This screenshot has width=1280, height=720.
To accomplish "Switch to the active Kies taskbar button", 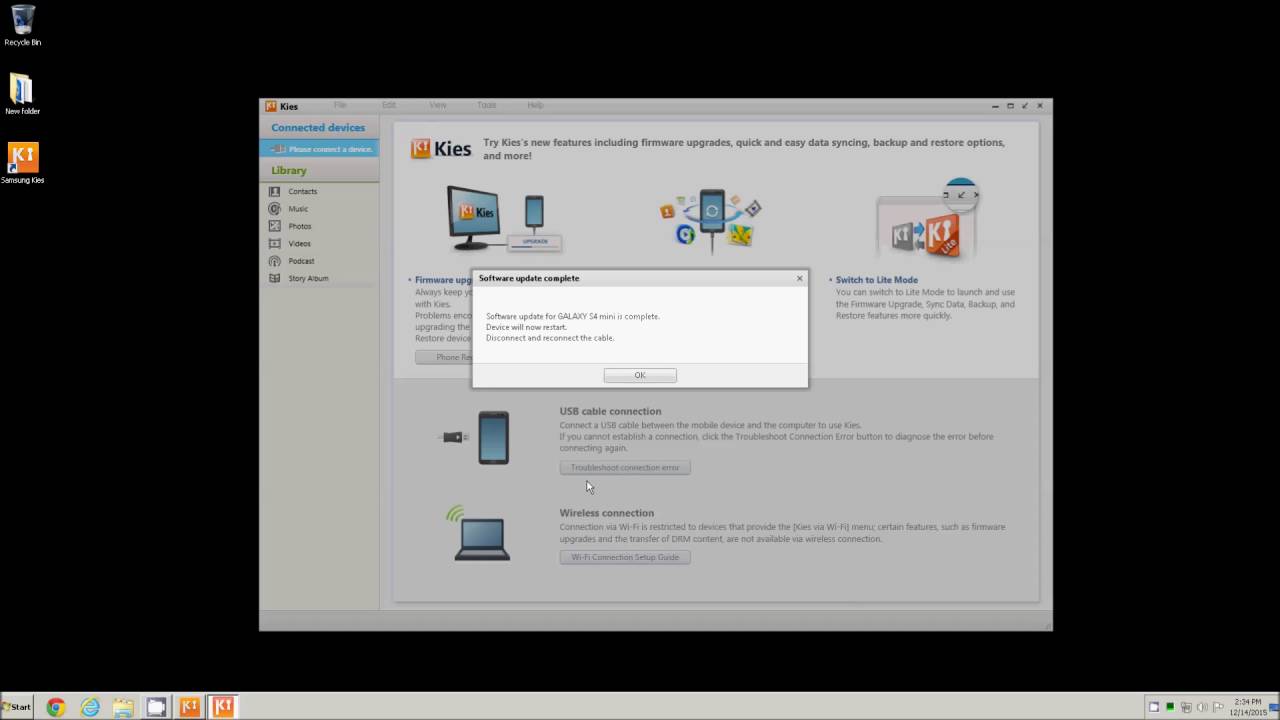I will [x=223, y=707].
